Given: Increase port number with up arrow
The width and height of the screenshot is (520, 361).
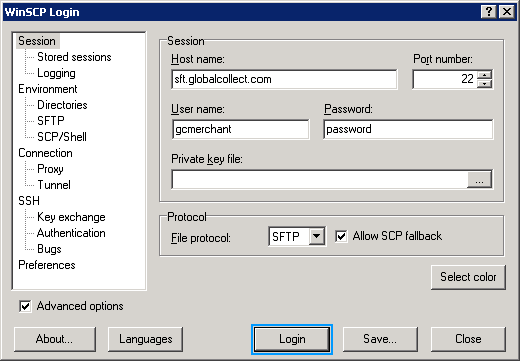Looking at the screenshot, I should click(484, 75).
